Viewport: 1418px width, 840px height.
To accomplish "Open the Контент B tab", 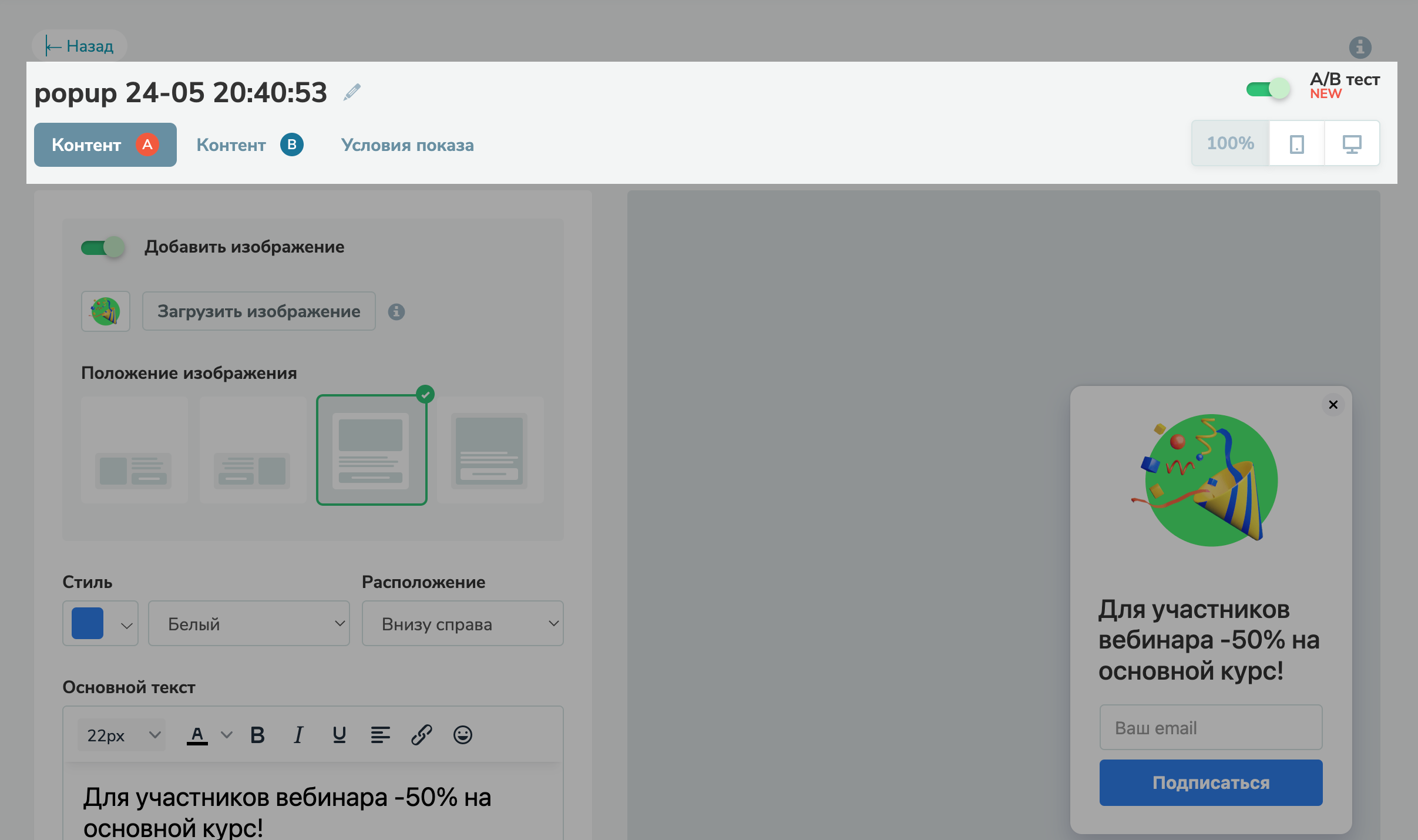I will pos(249,145).
